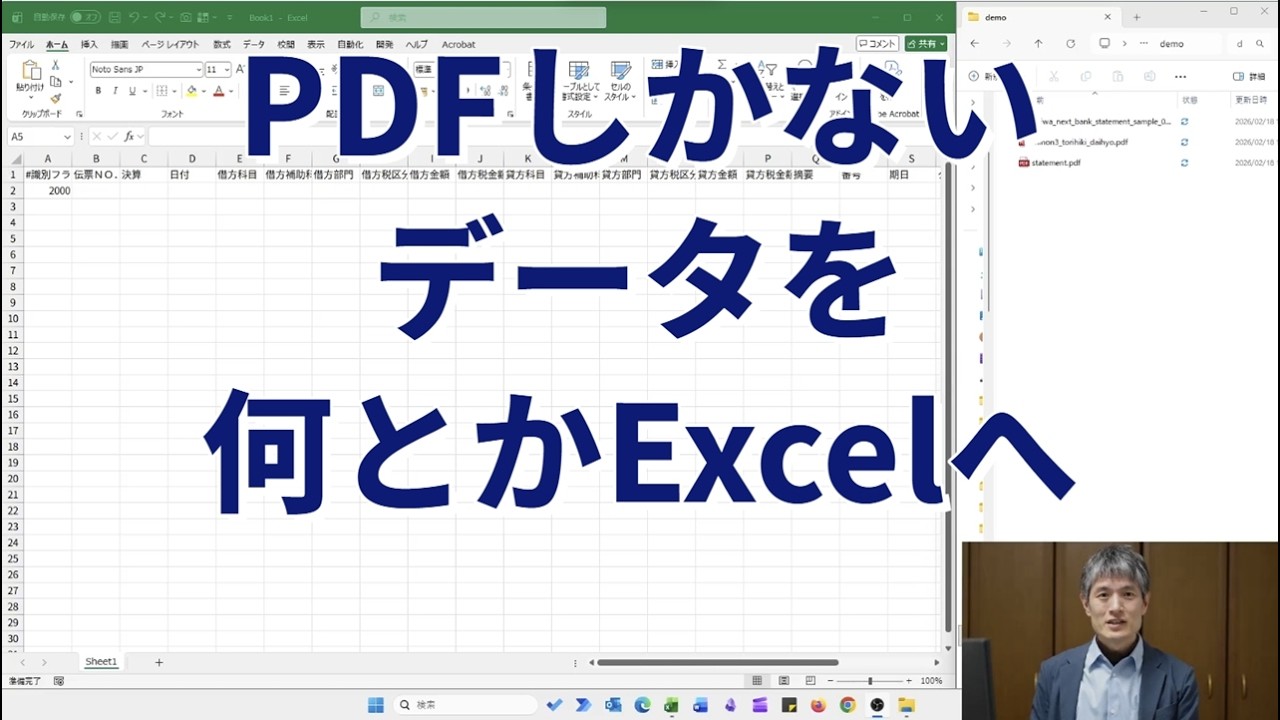Click the Details (詳細) button in Explorer
Viewport: 1280px width, 720px height.
1249,77
